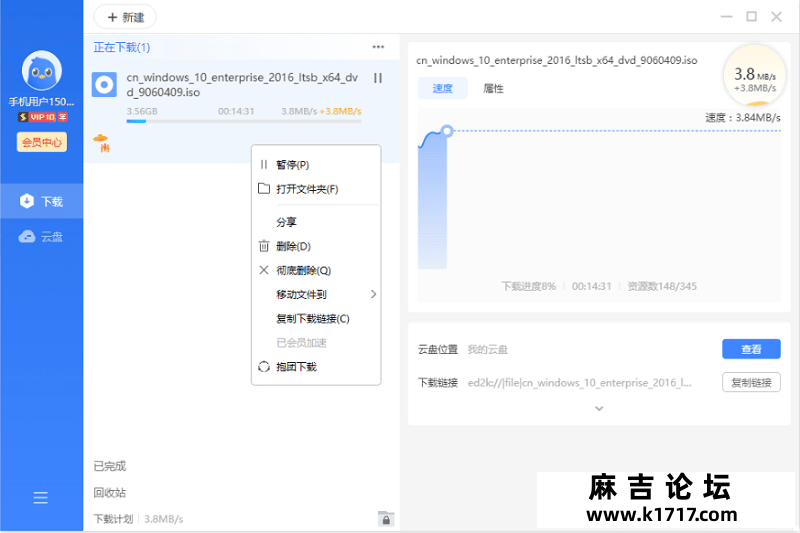Screen dimensions: 800x533
Task: Expand details with the down chevron
Action: [x=599, y=409]
